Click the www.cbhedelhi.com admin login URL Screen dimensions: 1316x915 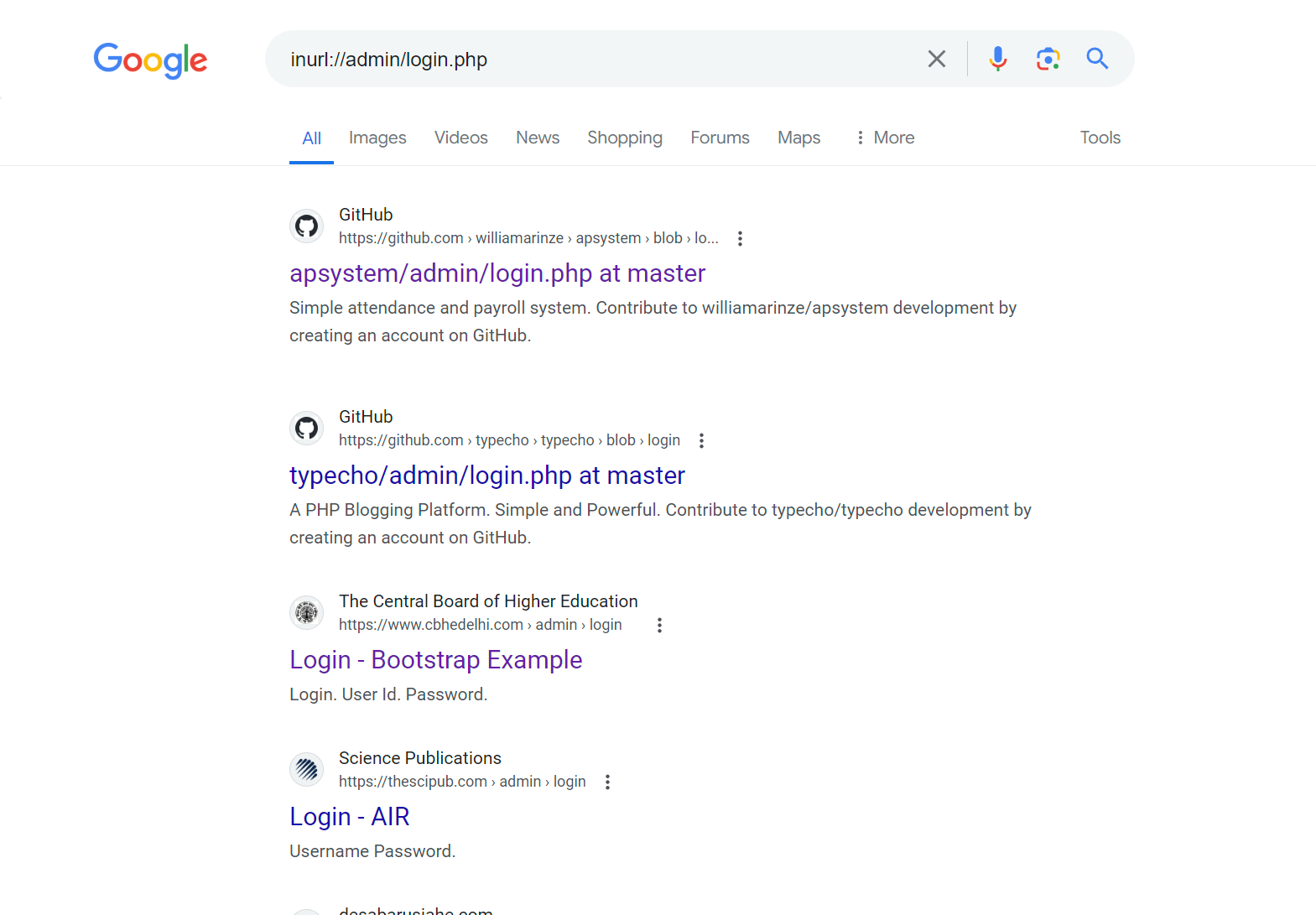tap(481, 625)
